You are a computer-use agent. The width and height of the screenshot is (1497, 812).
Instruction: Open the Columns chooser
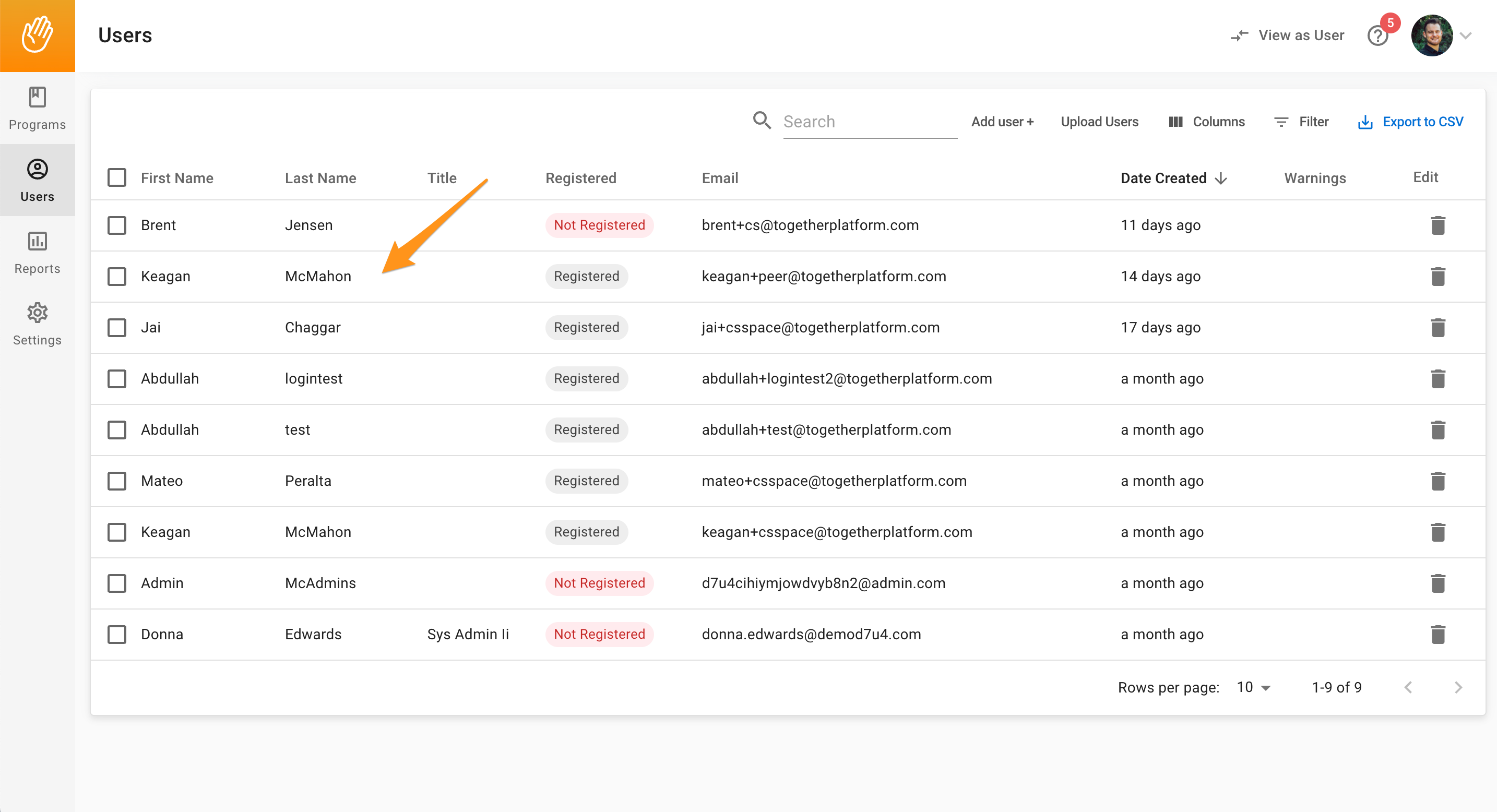(1206, 122)
